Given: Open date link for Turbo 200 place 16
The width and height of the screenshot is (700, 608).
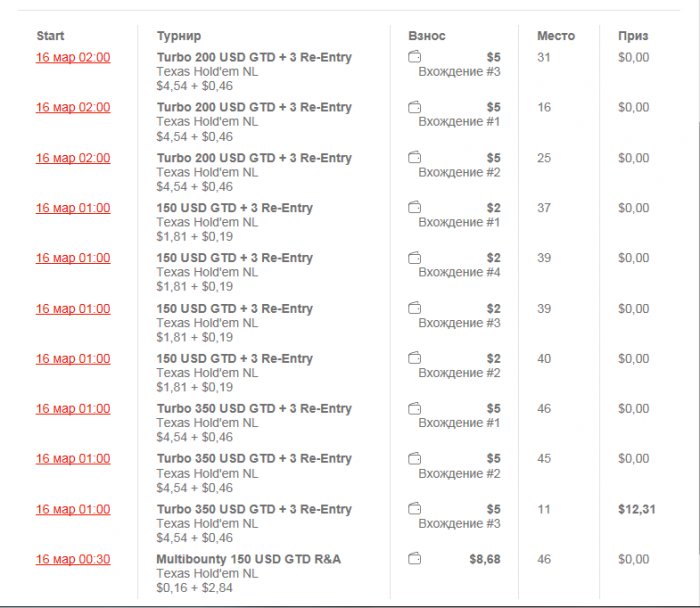Looking at the screenshot, I should coord(73,107).
